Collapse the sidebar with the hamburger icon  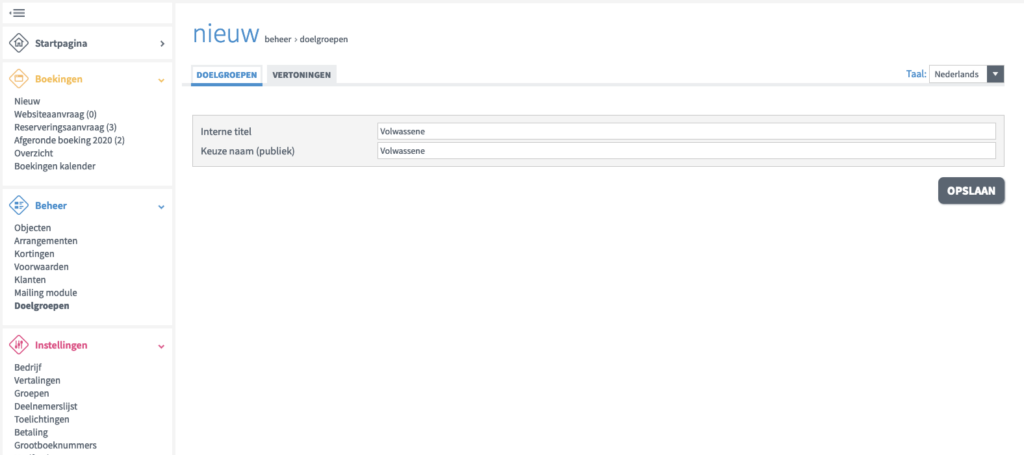coord(17,13)
